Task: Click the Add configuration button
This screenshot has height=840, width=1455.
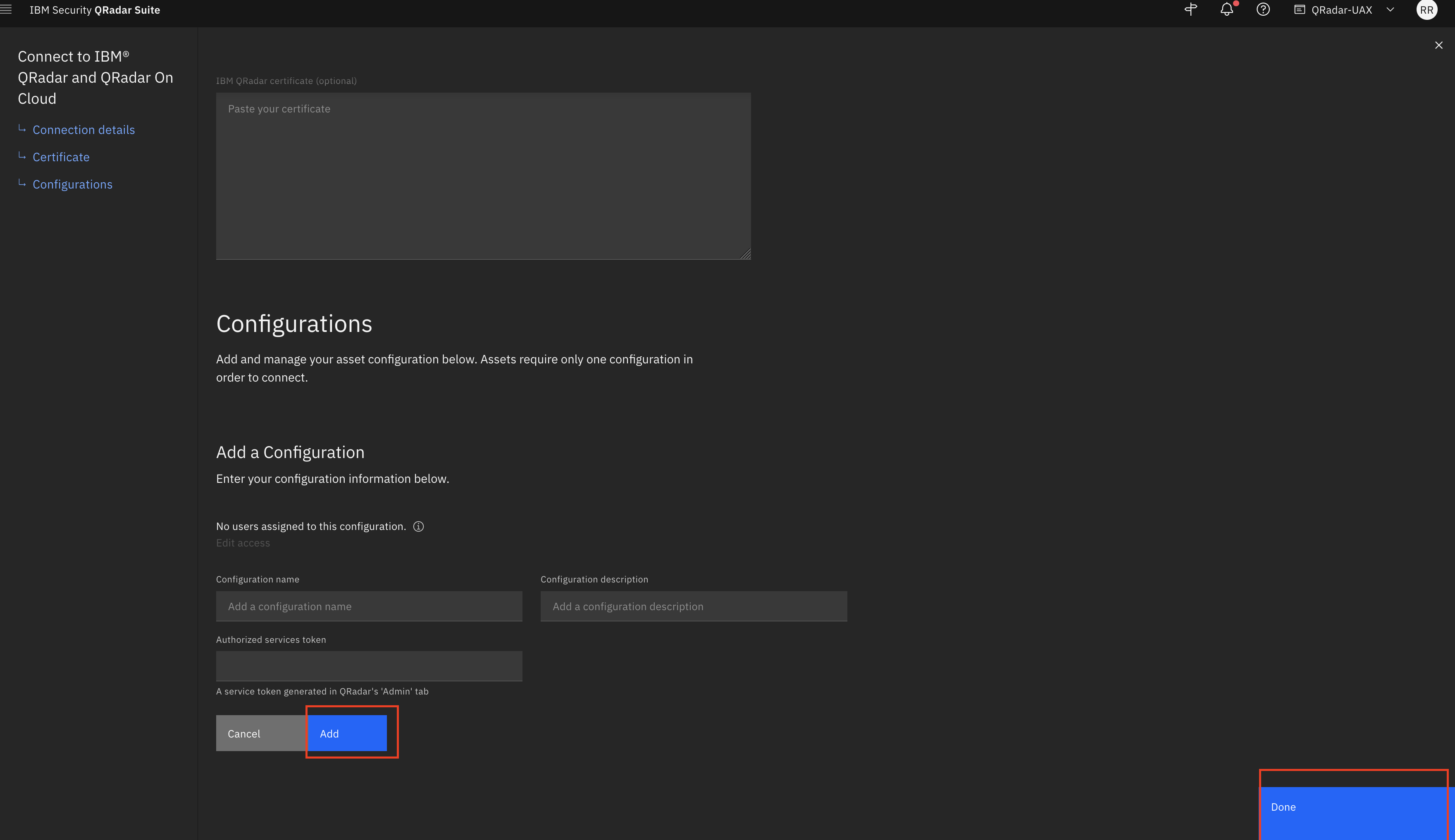Action: coord(347,733)
